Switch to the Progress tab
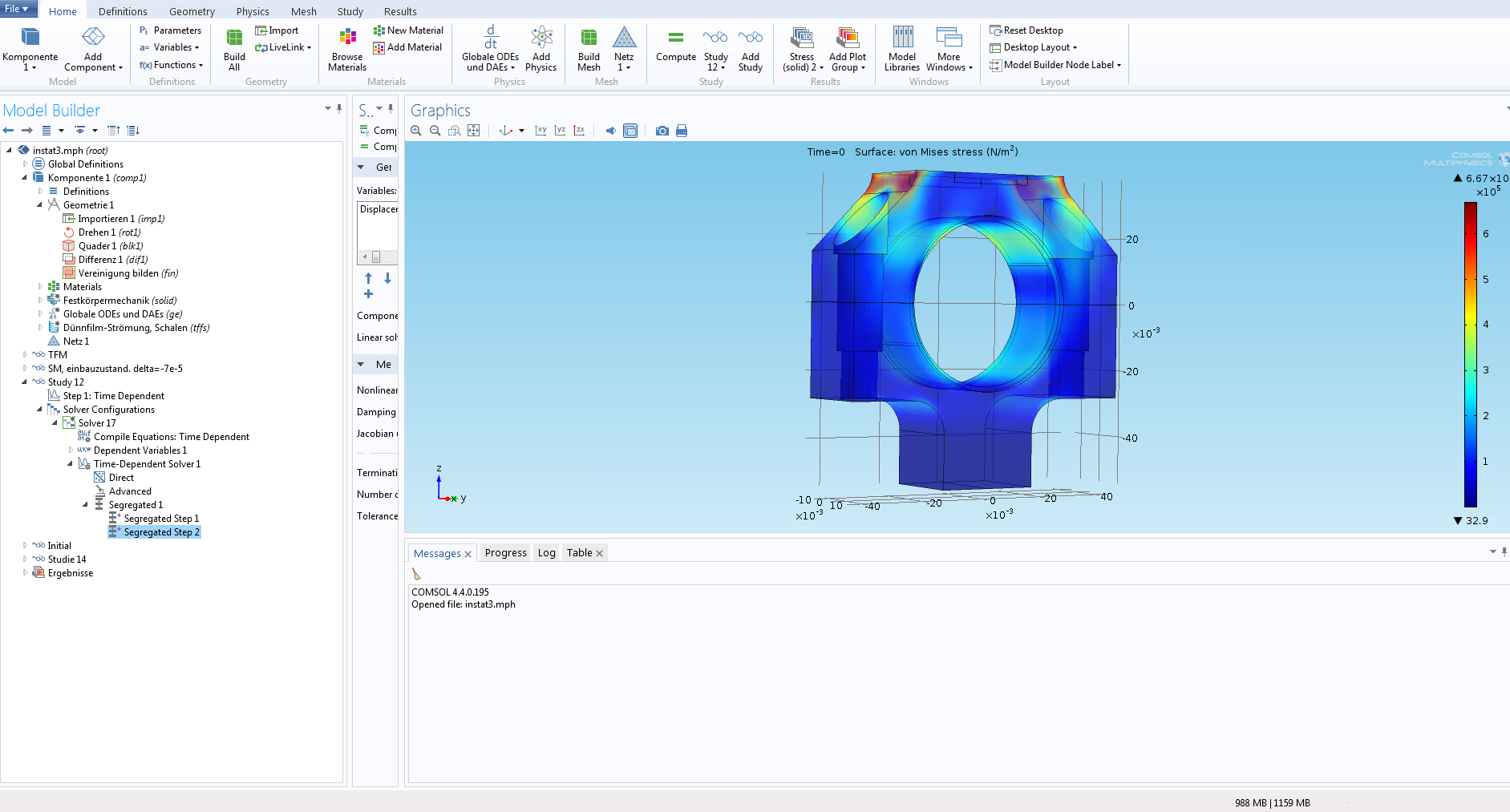Viewport: 1510px width, 812px height. coord(505,553)
